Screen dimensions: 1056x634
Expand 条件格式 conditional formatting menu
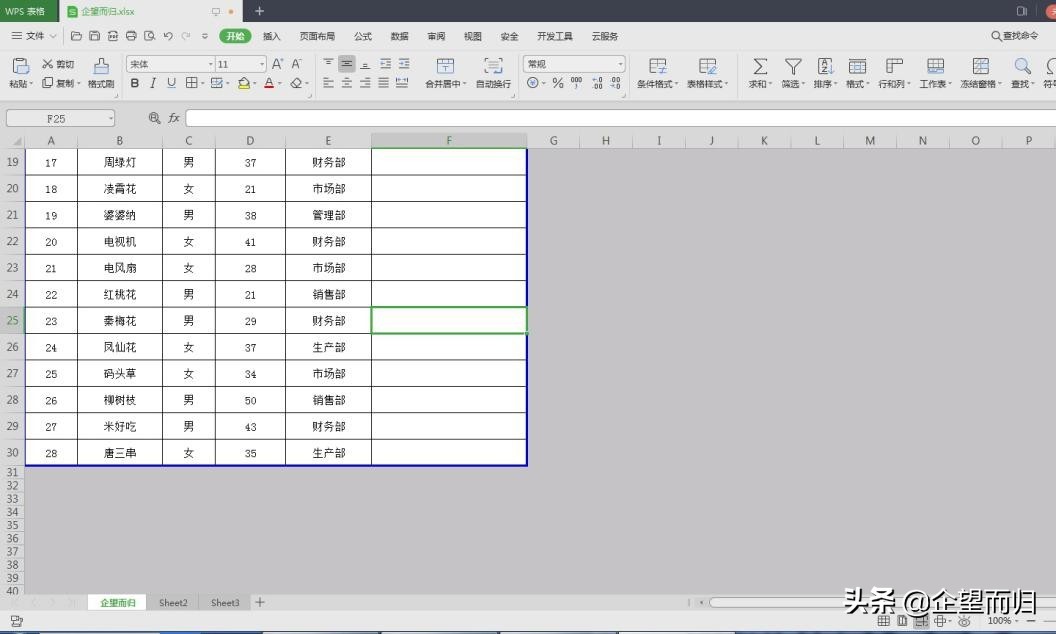pyautogui.click(x=675, y=84)
